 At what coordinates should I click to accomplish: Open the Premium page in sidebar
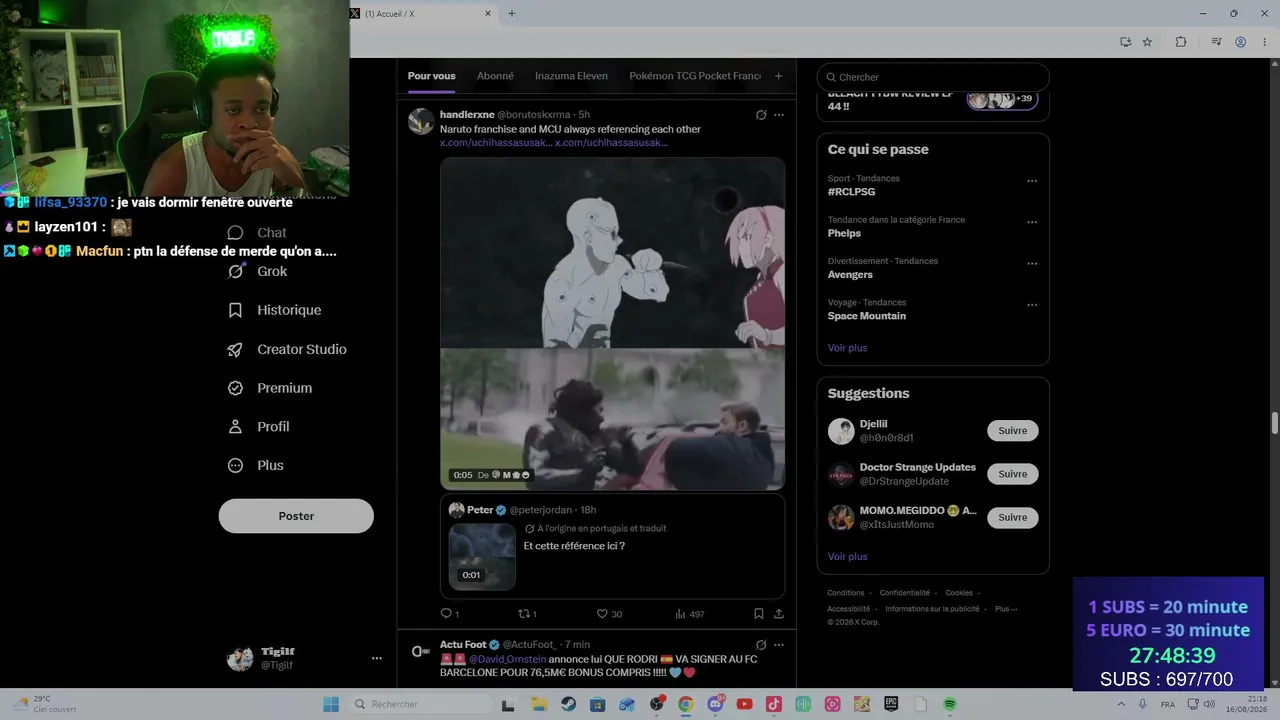pos(270,388)
